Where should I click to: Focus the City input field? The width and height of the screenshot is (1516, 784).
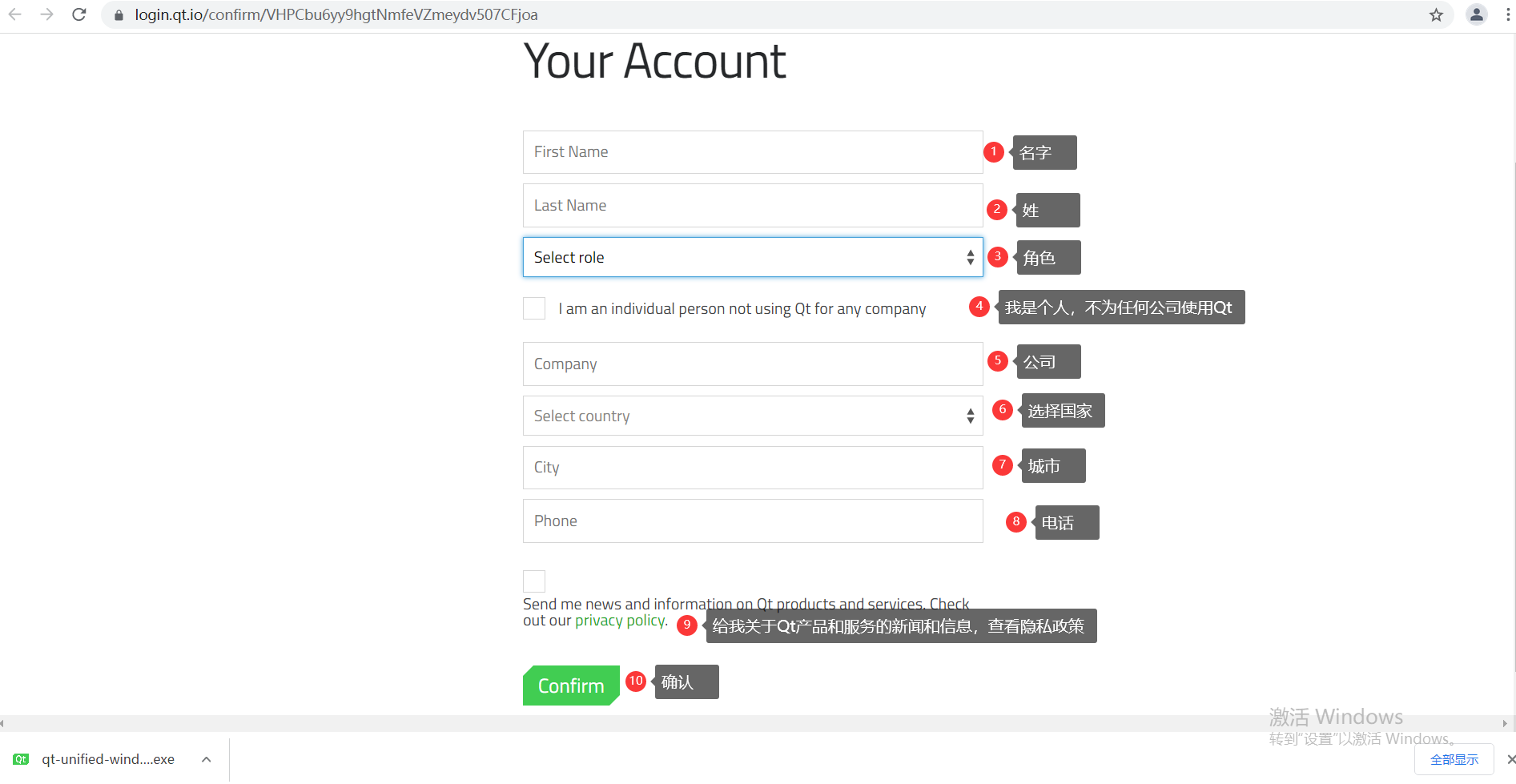pyautogui.click(x=753, y=468)
